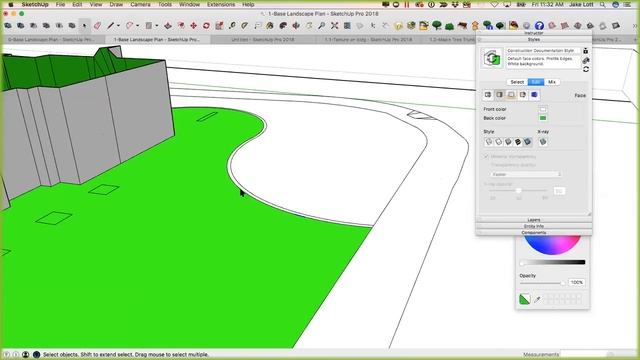Select the arrow Select tool in toolbar
The height and width of the screenshot is (360, 640).
pos(84,25)
